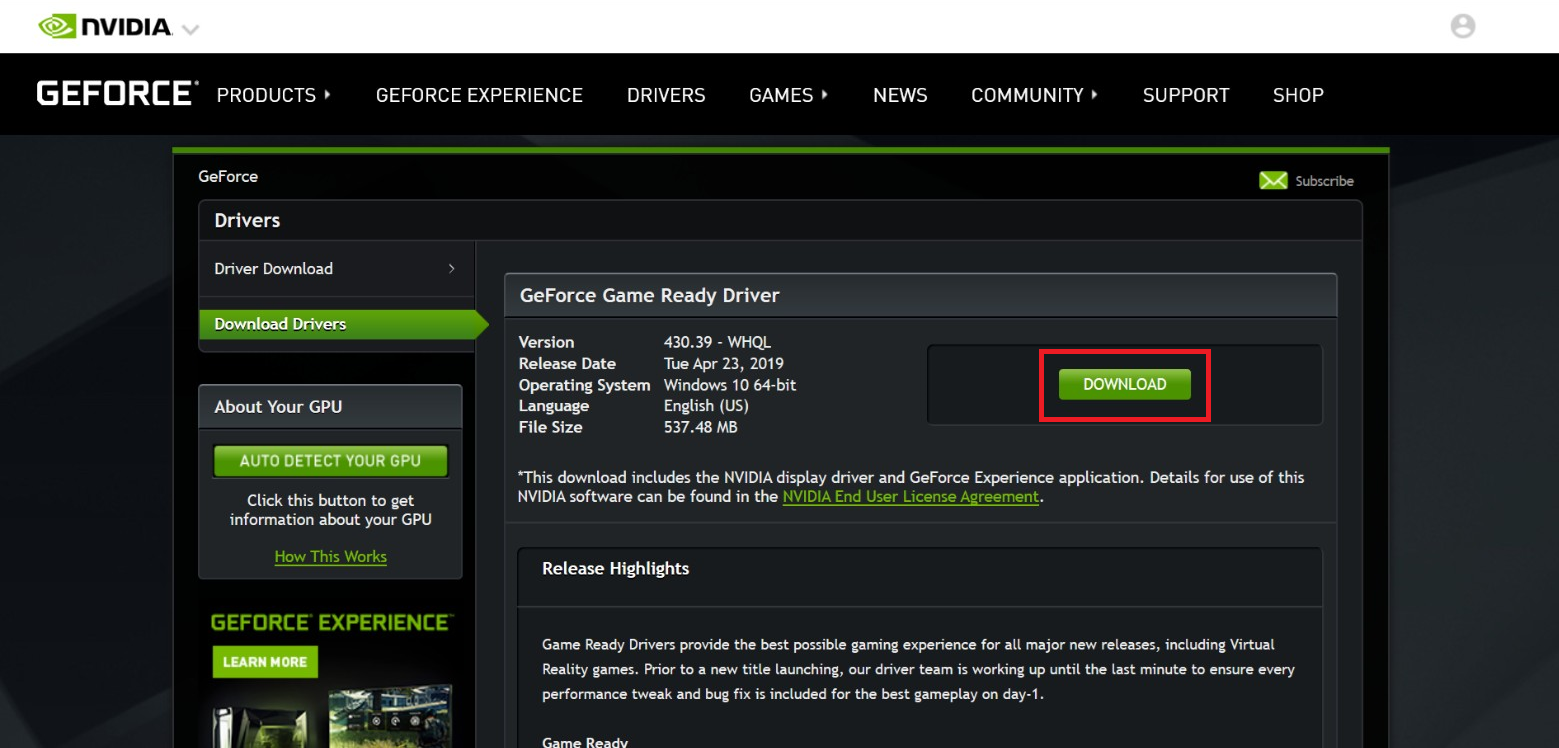1559x748 pixels.
Task: Expand the Products menu arrow
Action: pos(327,95)
